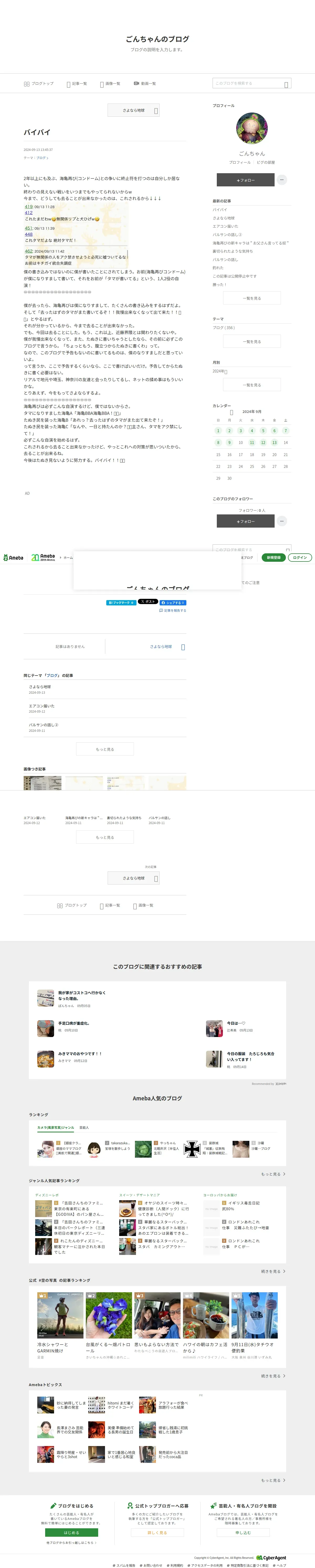Open ranking photo 冷水シャワーとGARMIN焼け
The width and height of the screenshot is (315, 1568).
coord(60,1315)
